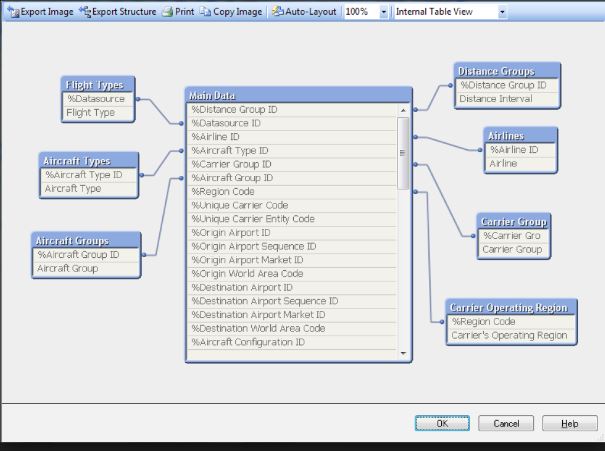Click the Main Data scrollbar thumb

click(x=403, y=154)
